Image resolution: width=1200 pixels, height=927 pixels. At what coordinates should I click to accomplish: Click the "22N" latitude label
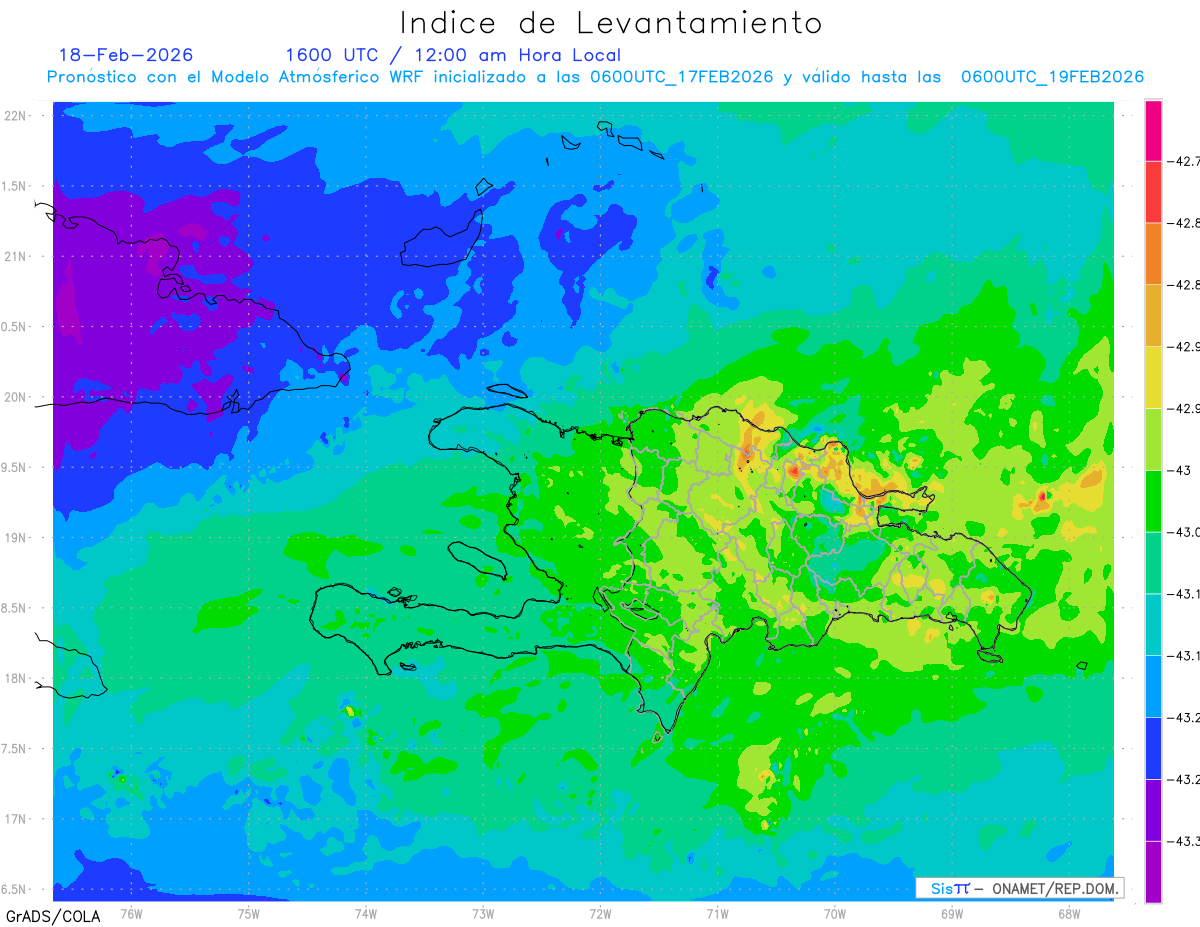click(x=15, y=116)
